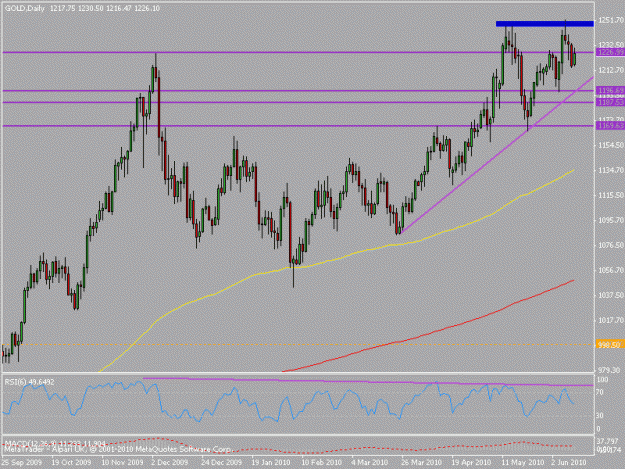Screen dimensions: 625x469
Task: Click the purple 1169.63 price label
Action: pos(610,126)
